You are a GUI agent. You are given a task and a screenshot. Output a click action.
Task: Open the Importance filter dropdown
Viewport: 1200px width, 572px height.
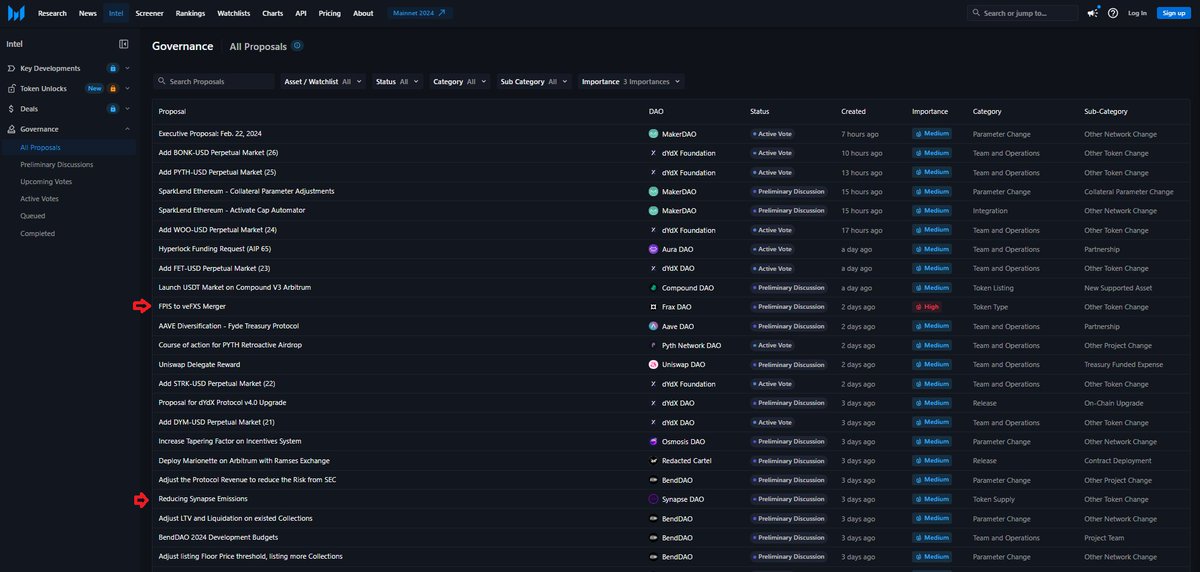(x=630, y=81)
